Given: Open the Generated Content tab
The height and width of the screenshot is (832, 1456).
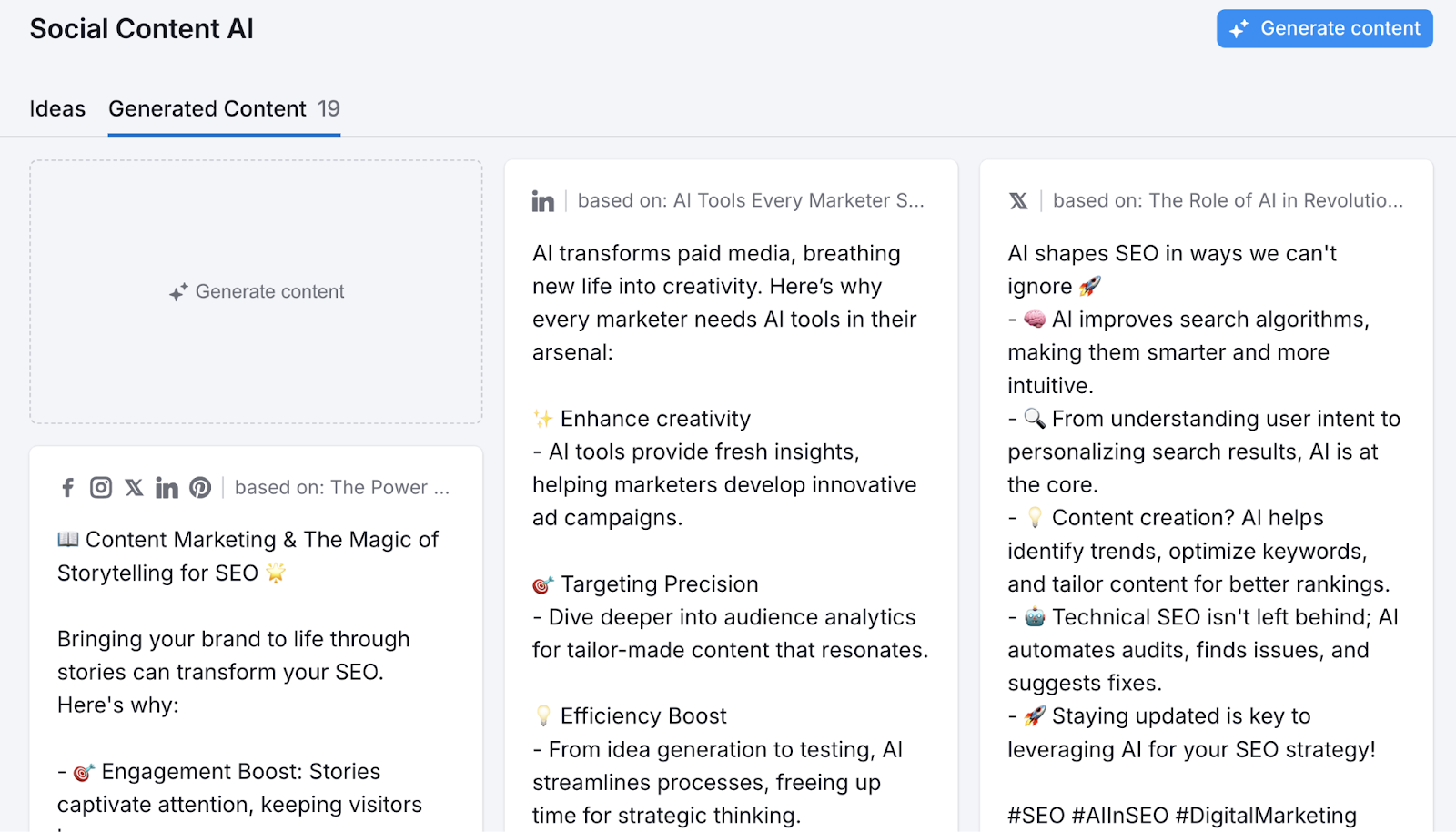Looking at the screenshot, I should click(207, 108).
